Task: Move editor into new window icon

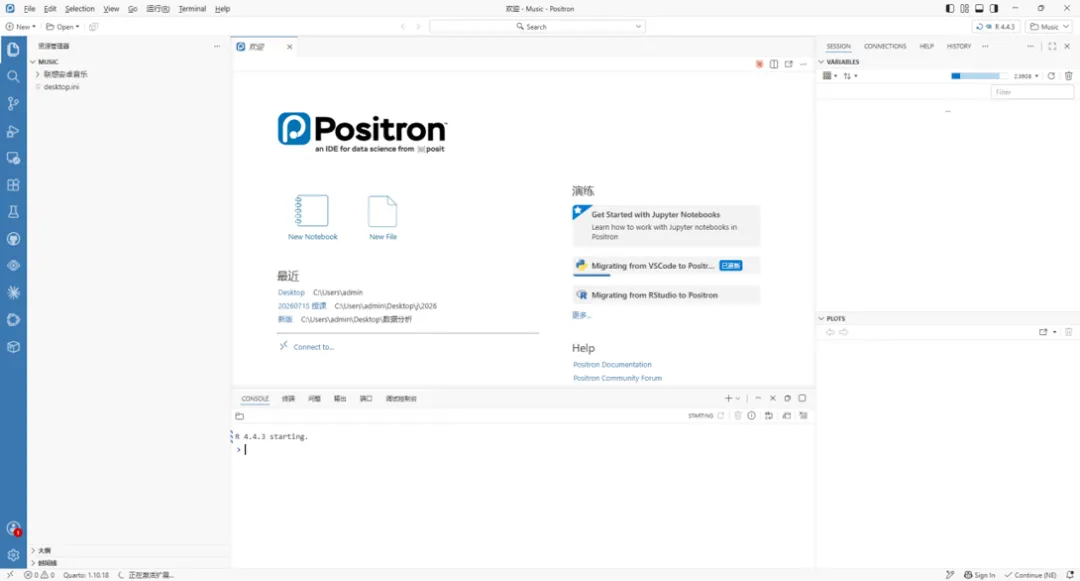Action: [789, 64]
